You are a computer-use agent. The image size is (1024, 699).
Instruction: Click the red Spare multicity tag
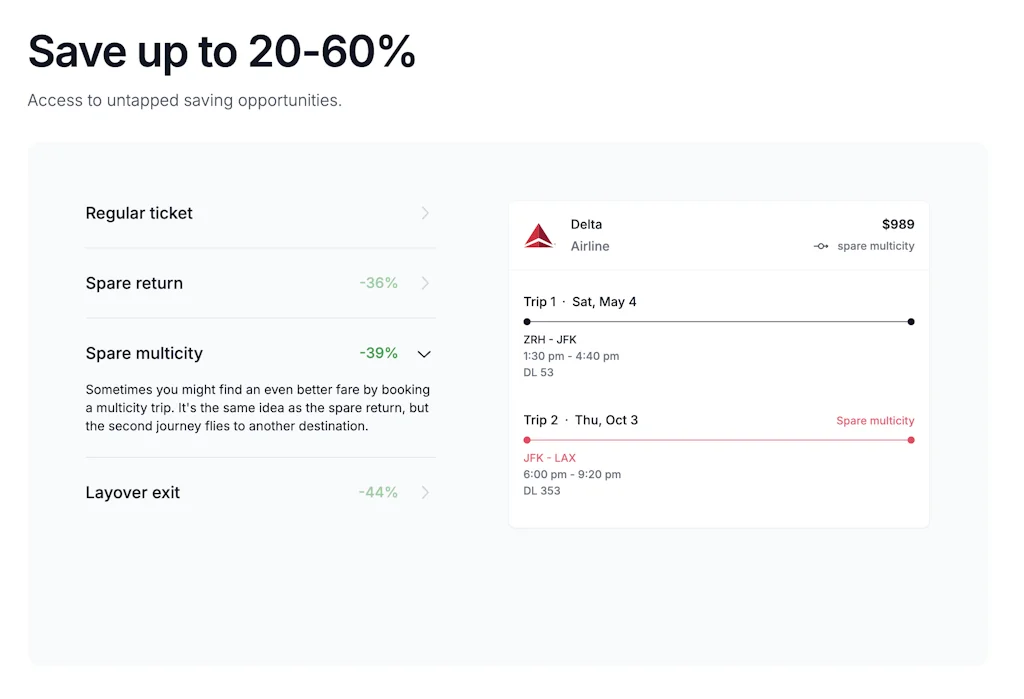pos(875,421)
